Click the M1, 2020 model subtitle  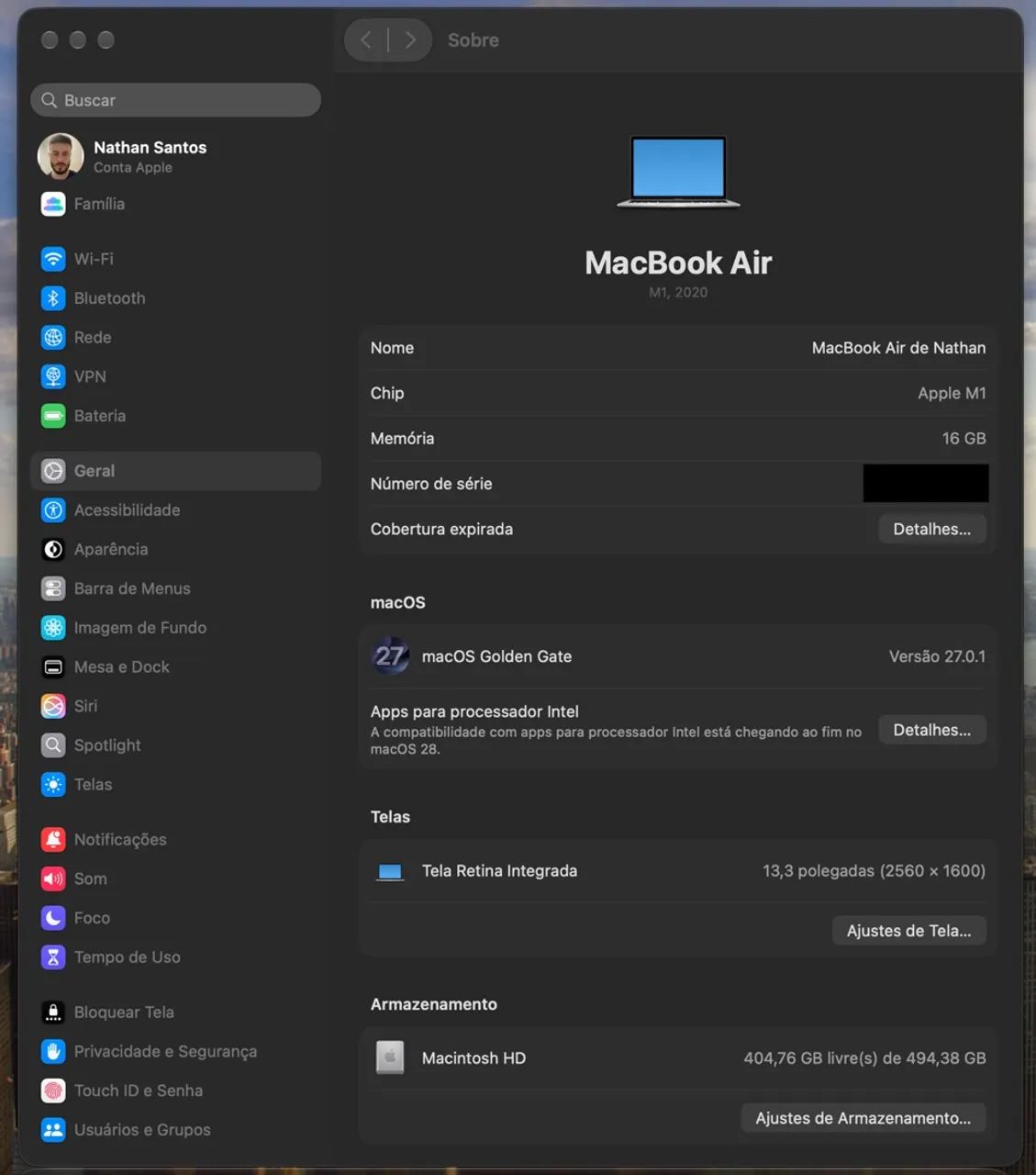click(678, 292)
